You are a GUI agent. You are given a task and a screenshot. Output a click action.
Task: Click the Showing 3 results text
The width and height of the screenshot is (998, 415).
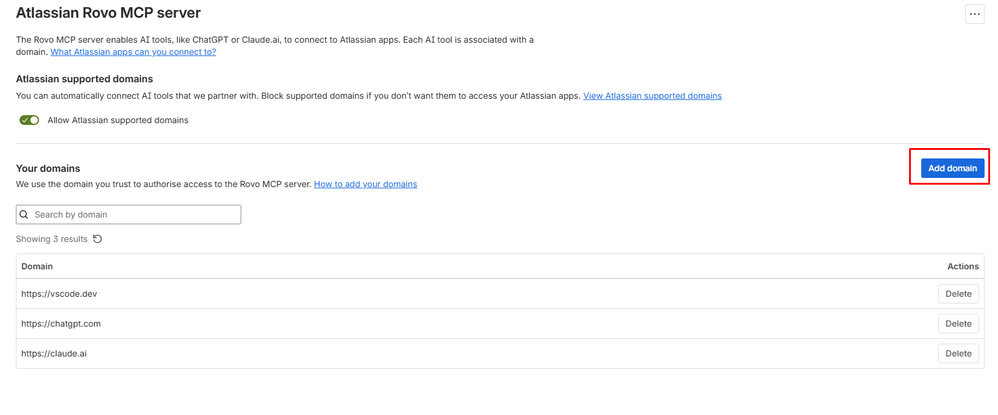tap(52, 239)
